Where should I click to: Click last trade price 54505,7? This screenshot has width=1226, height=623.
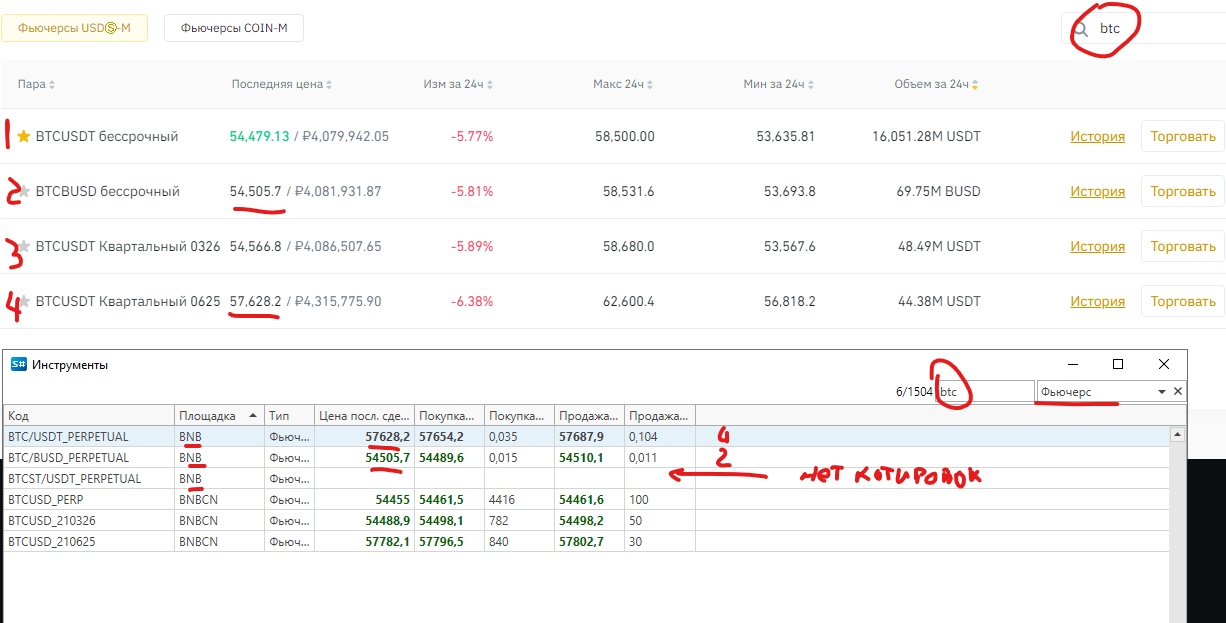coord(388,458)
